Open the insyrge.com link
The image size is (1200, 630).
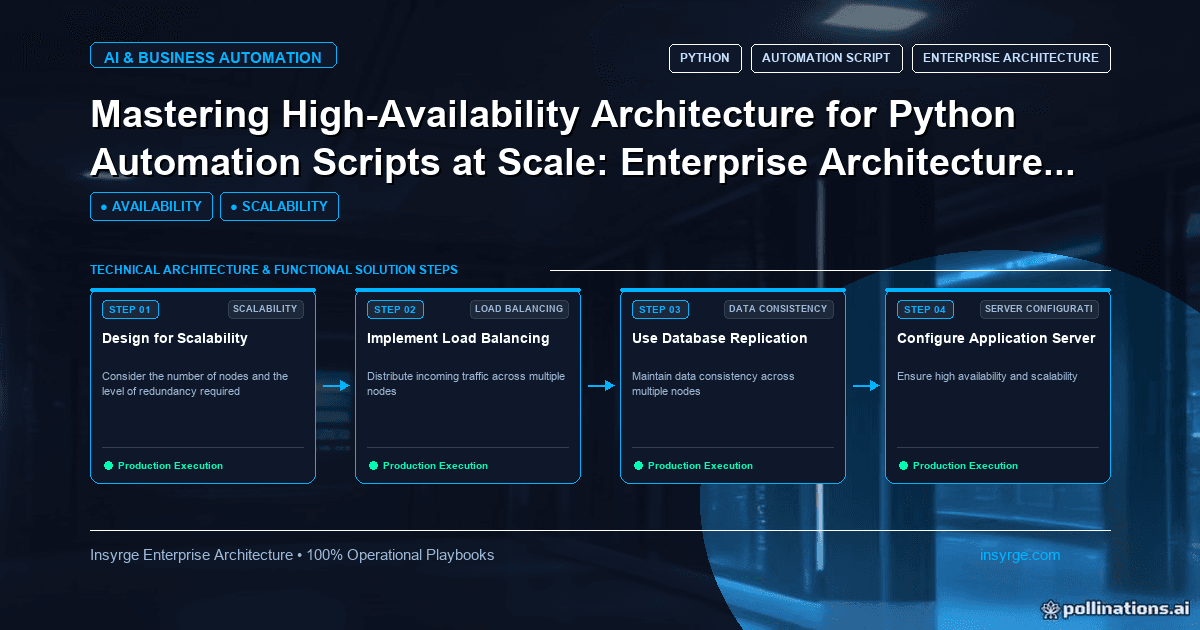tap(1020, 555)
